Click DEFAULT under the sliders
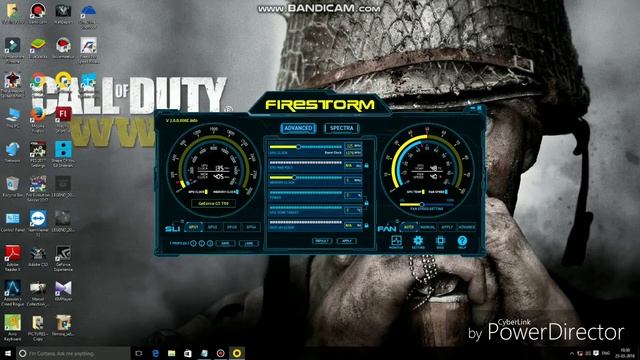The height and width of the screenshot is (360, 640). [322, 241]
